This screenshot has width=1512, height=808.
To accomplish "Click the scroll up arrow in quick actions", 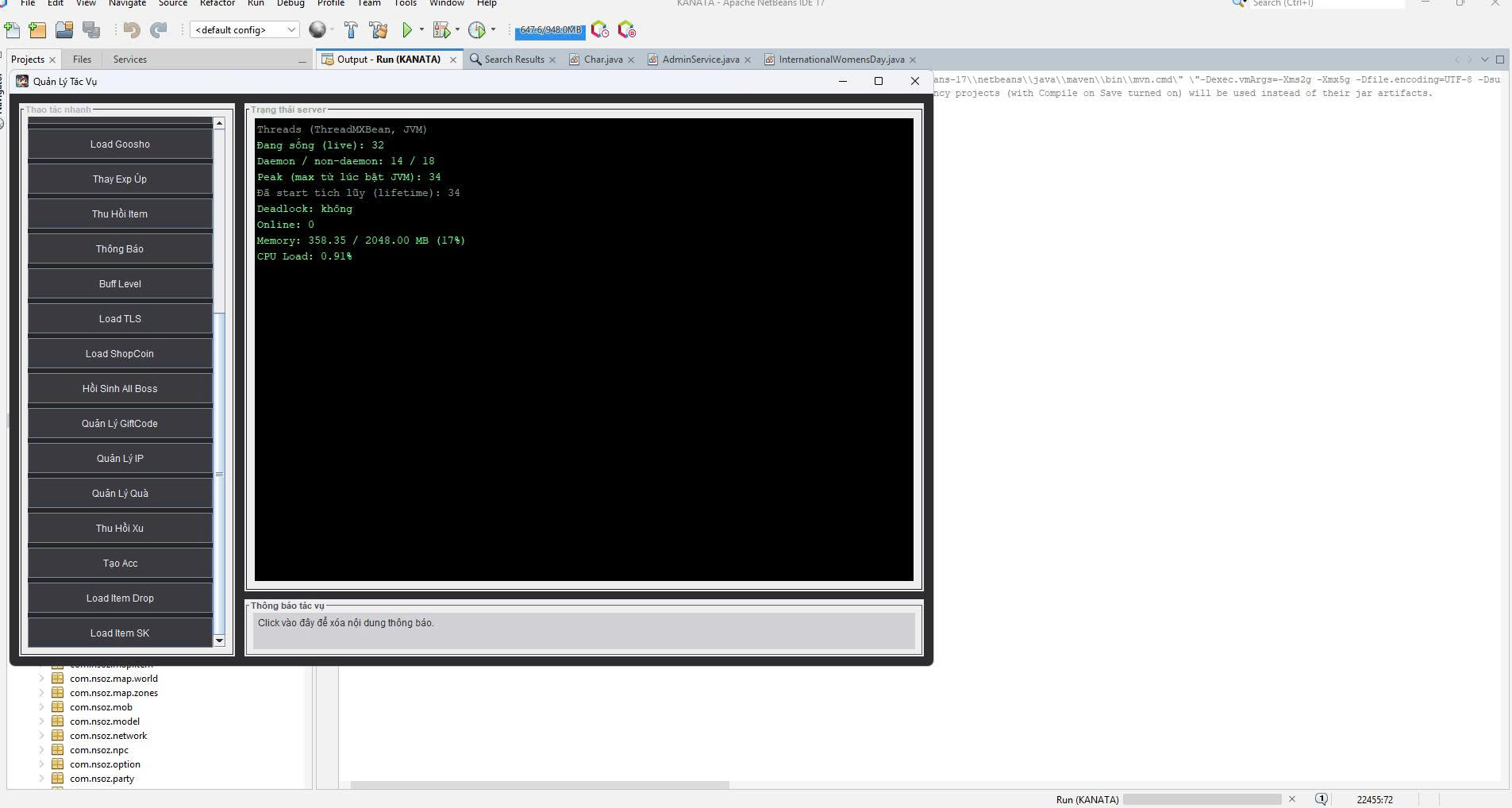I will point(220,123).
